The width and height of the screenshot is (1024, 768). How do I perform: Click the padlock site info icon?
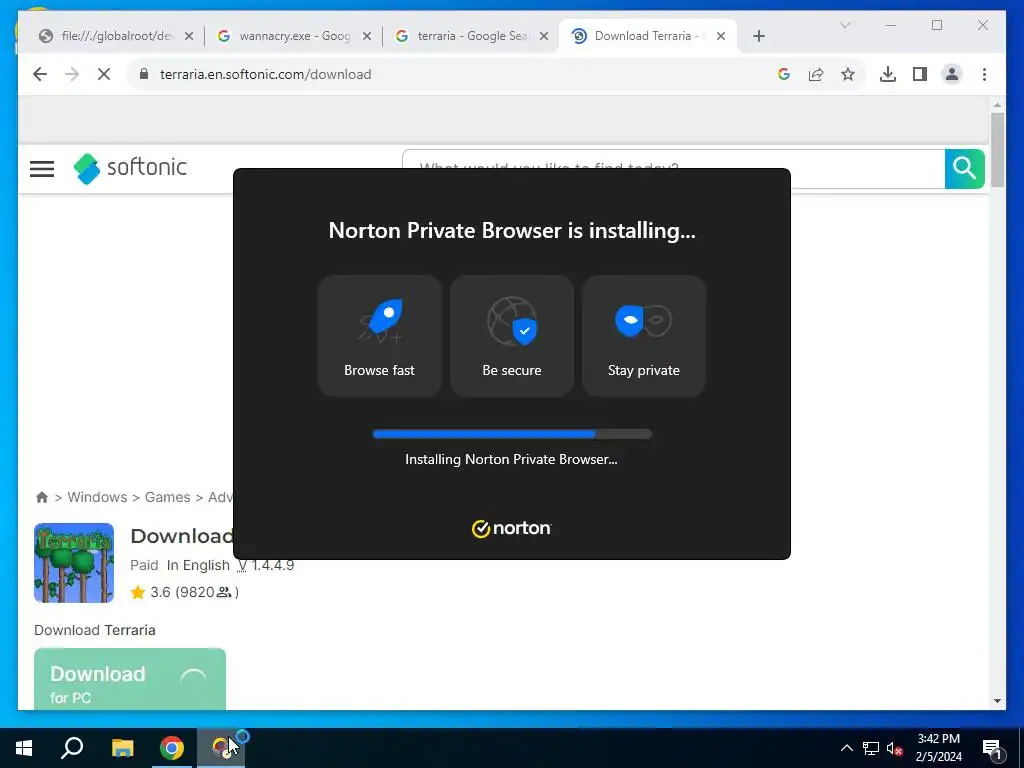(144, 74)
